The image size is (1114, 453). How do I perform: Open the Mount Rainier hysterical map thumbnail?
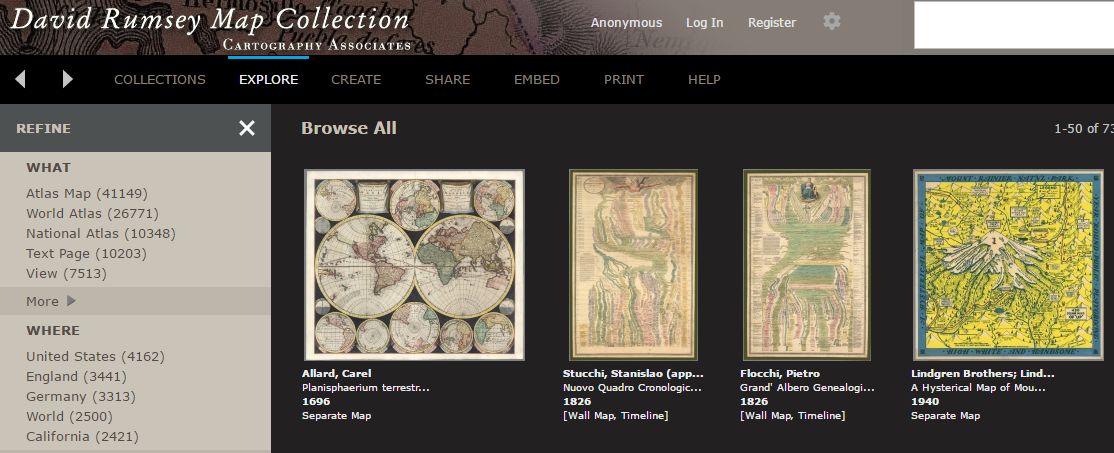click(x=1008, y=265)
